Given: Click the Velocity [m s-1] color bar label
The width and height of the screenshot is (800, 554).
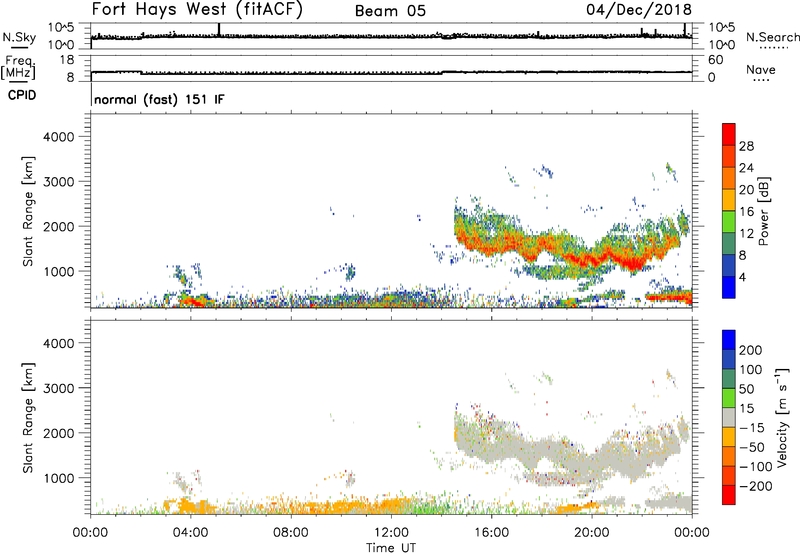Looking at the screenshot, I should coord(782,417).
